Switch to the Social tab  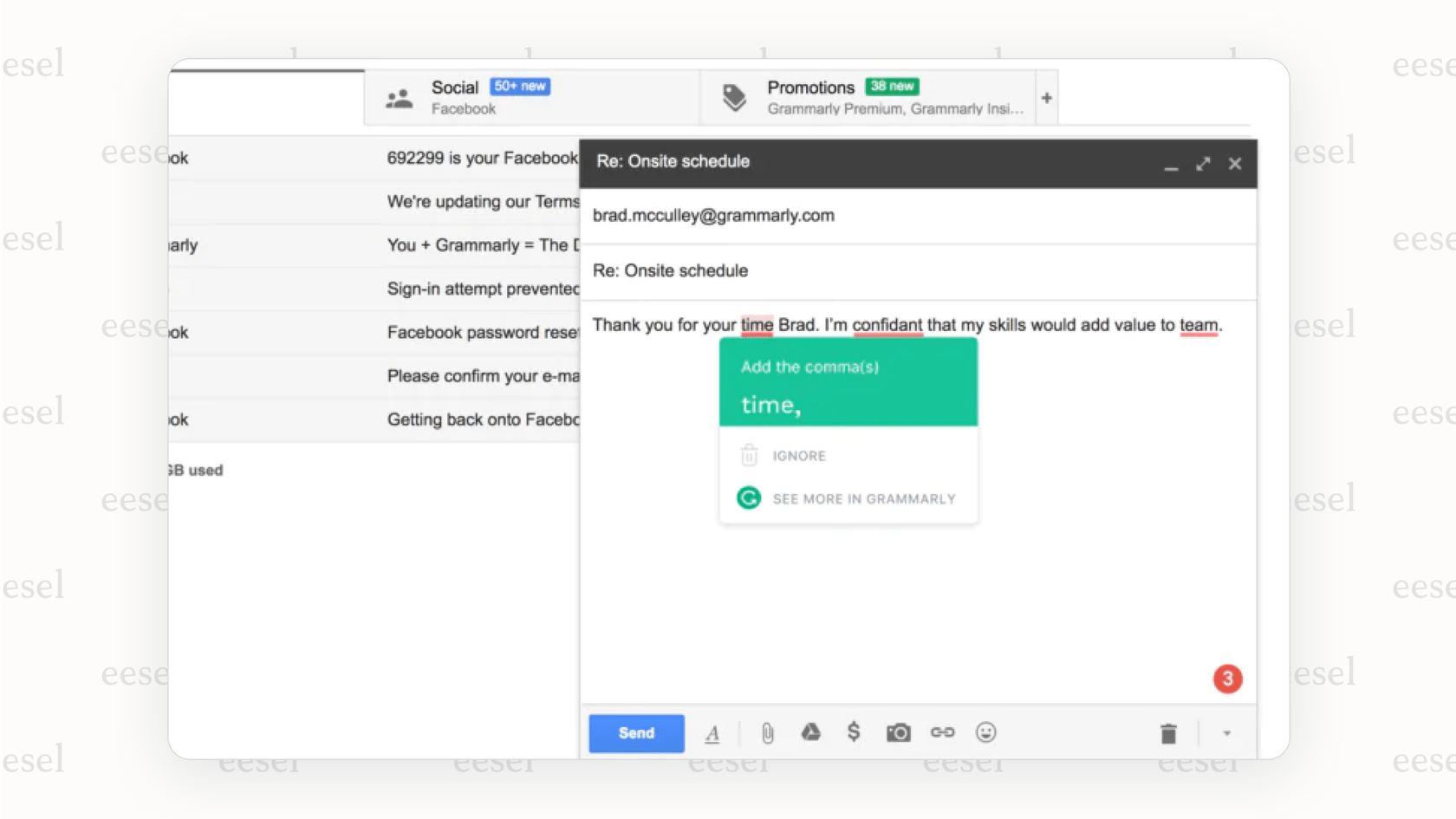pos(454,88)
